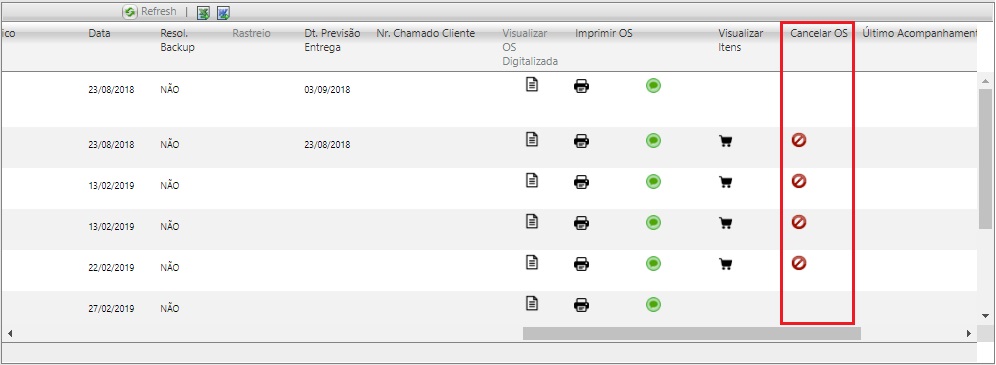Open green chat icon in the 22/02/2019 row
The height and width of the screenshot is (365, 996).
tap(653, 263)
